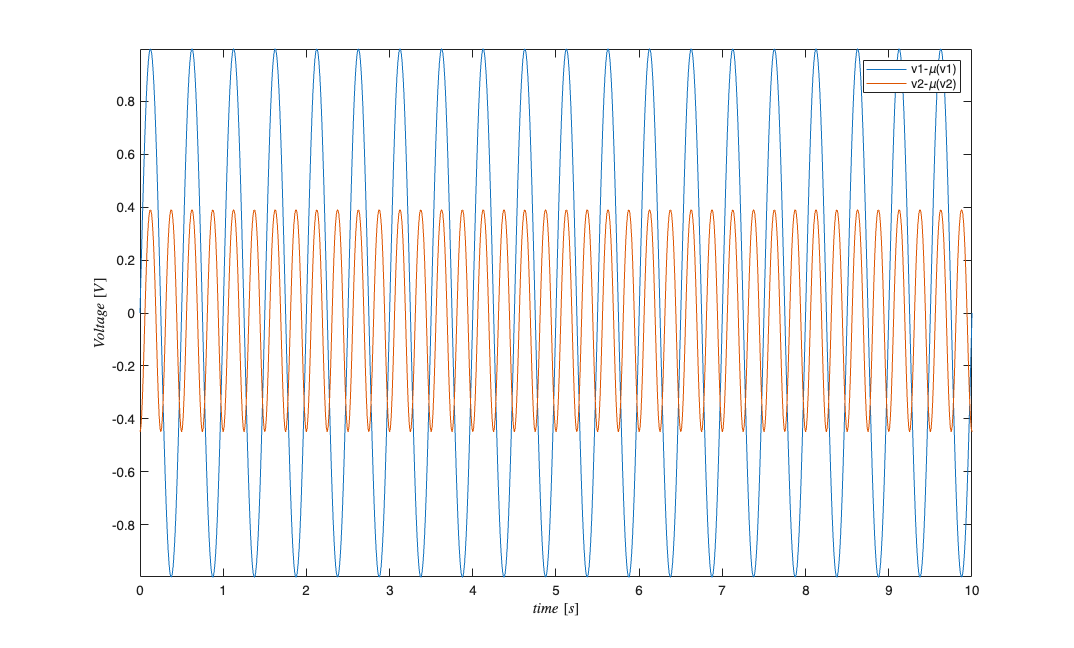Click the y-axis tick label -0.4
This screenshot has width=1074, height=648.
(123, 419)
